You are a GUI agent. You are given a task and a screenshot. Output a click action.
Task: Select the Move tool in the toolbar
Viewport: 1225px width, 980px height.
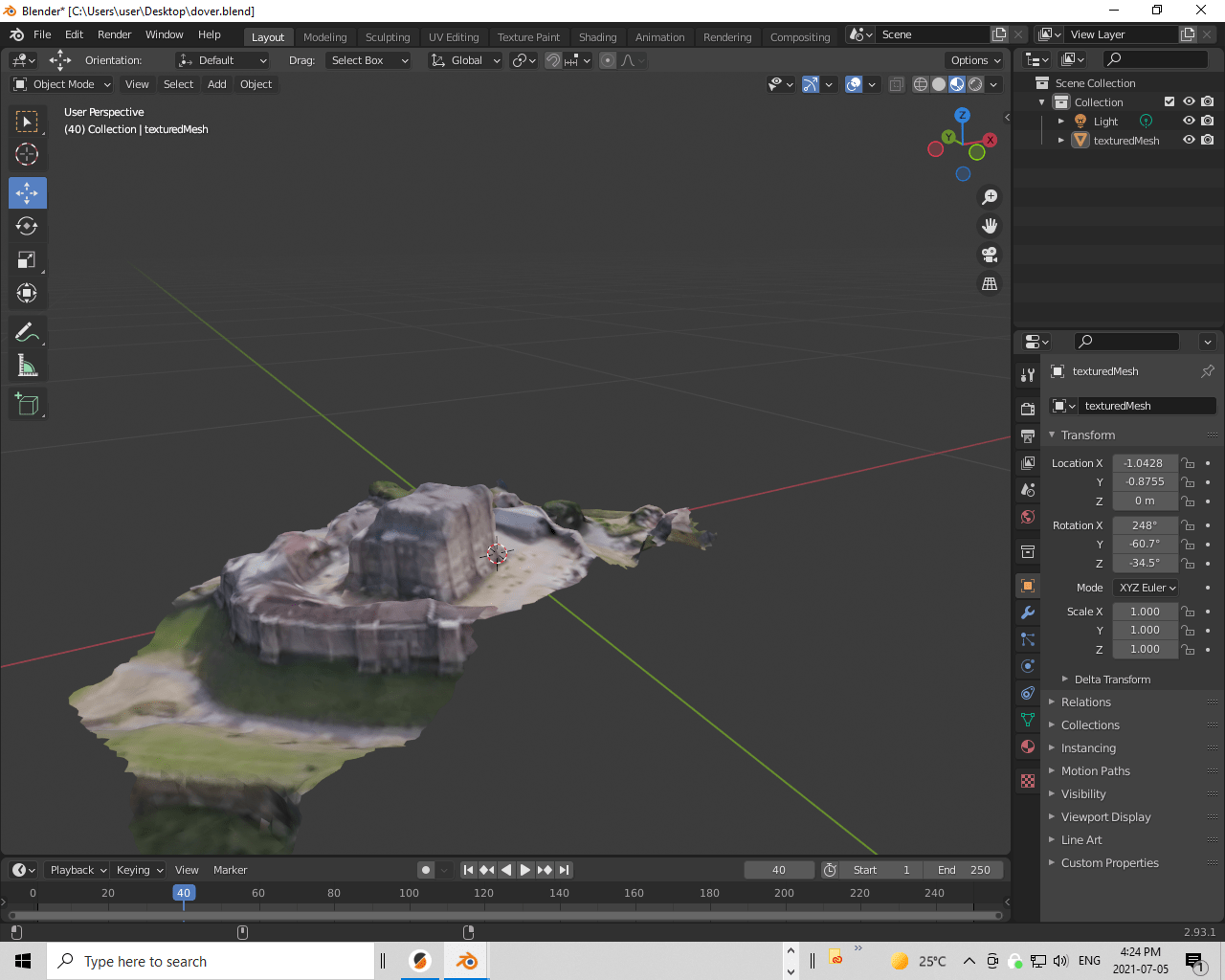27,192
